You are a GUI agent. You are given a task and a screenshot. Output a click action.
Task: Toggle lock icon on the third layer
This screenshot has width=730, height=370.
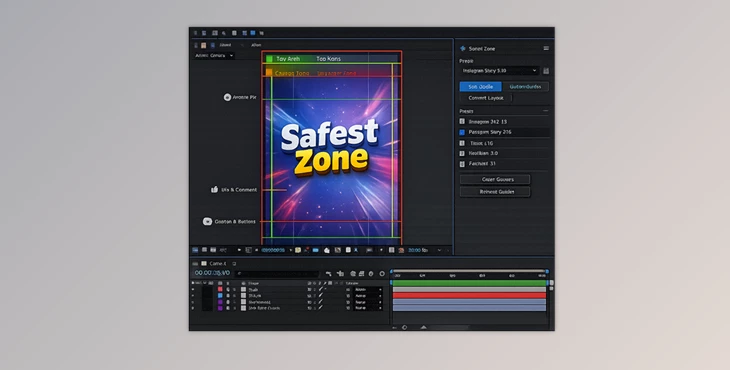[x=228, y=302]
